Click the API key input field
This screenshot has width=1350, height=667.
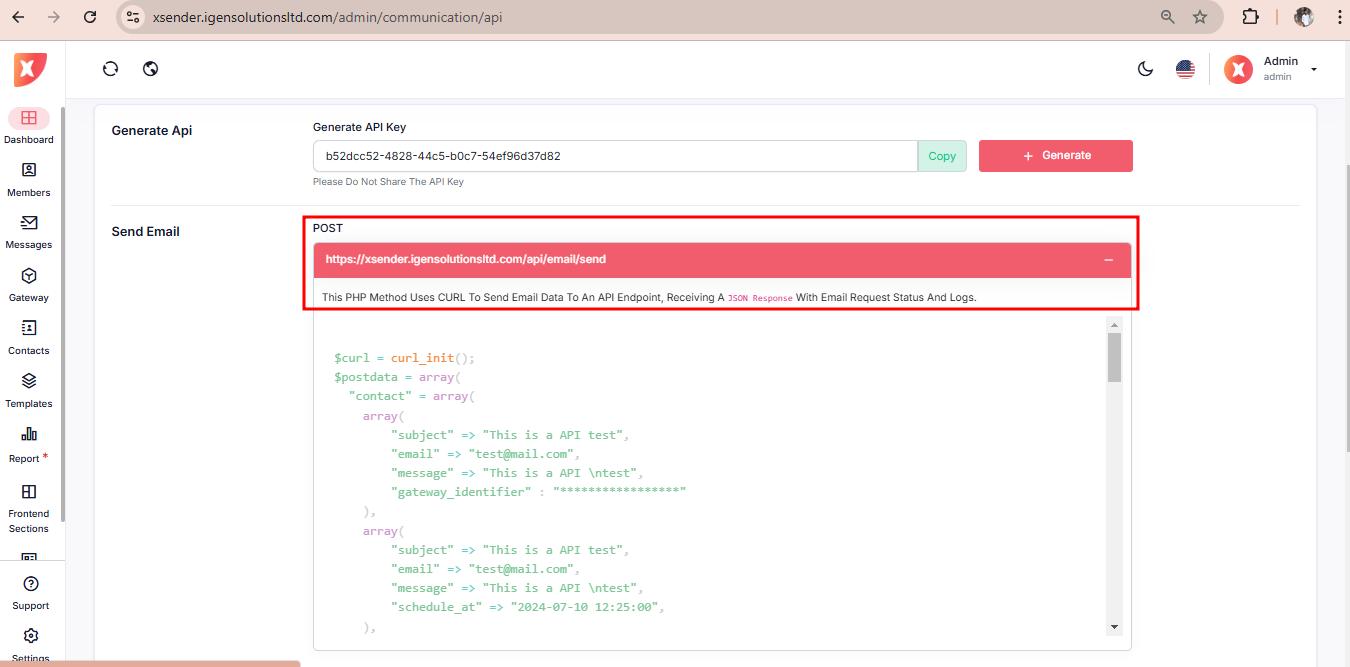(x=614, y=156)
